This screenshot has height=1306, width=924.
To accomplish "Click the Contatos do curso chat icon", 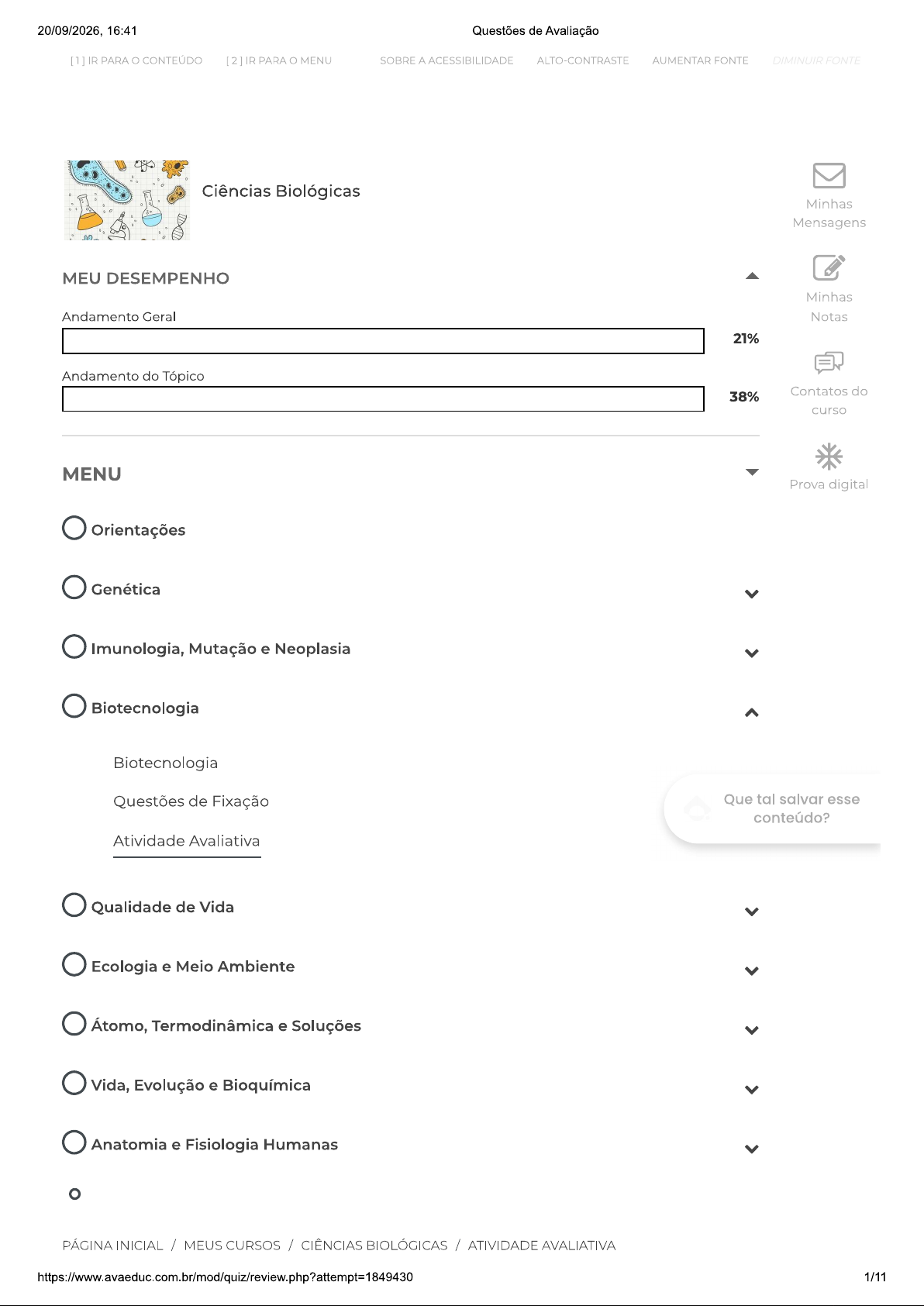I will click(x=829, y=362).
